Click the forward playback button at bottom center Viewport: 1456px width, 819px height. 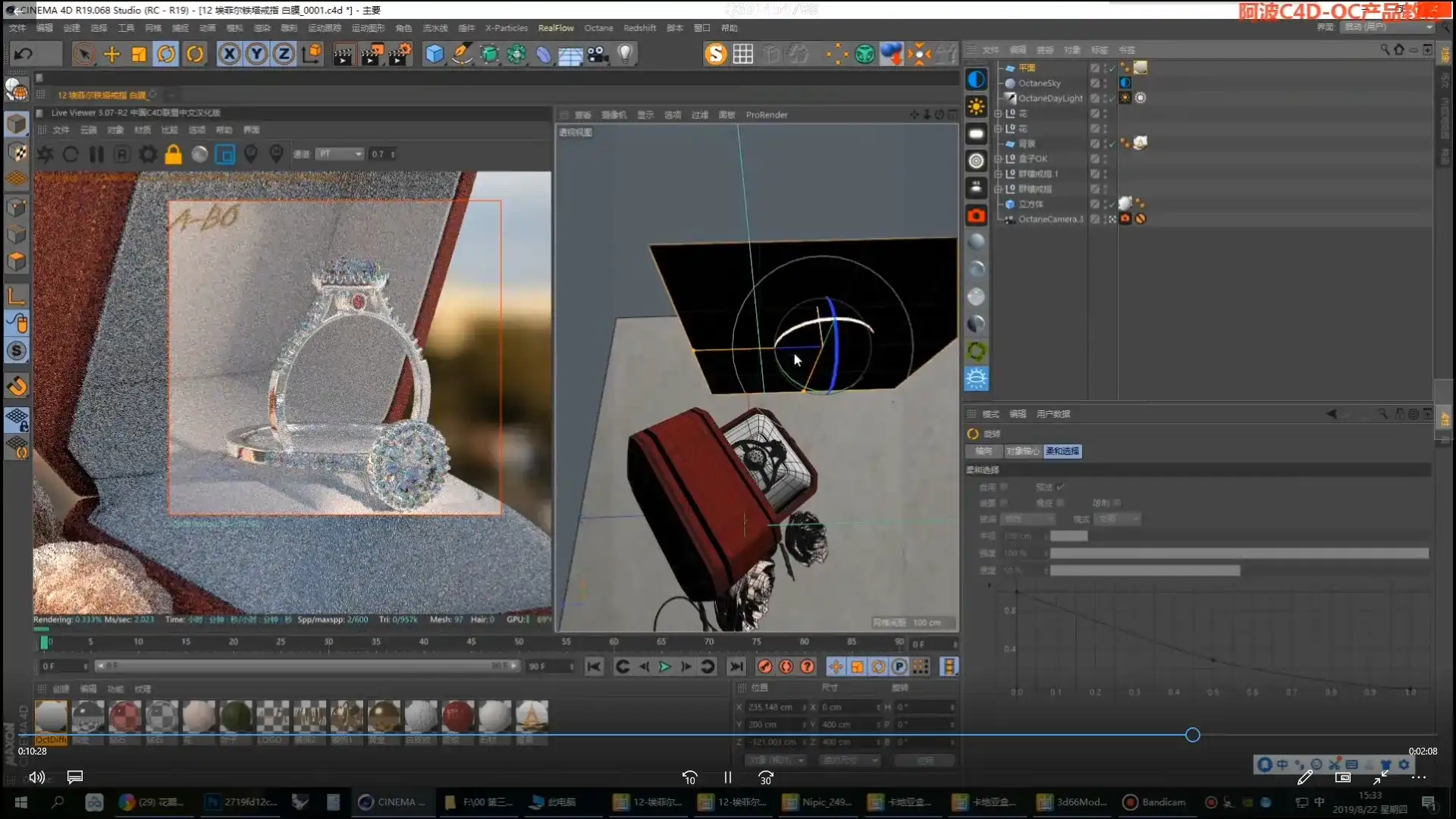tap(665, 667)
